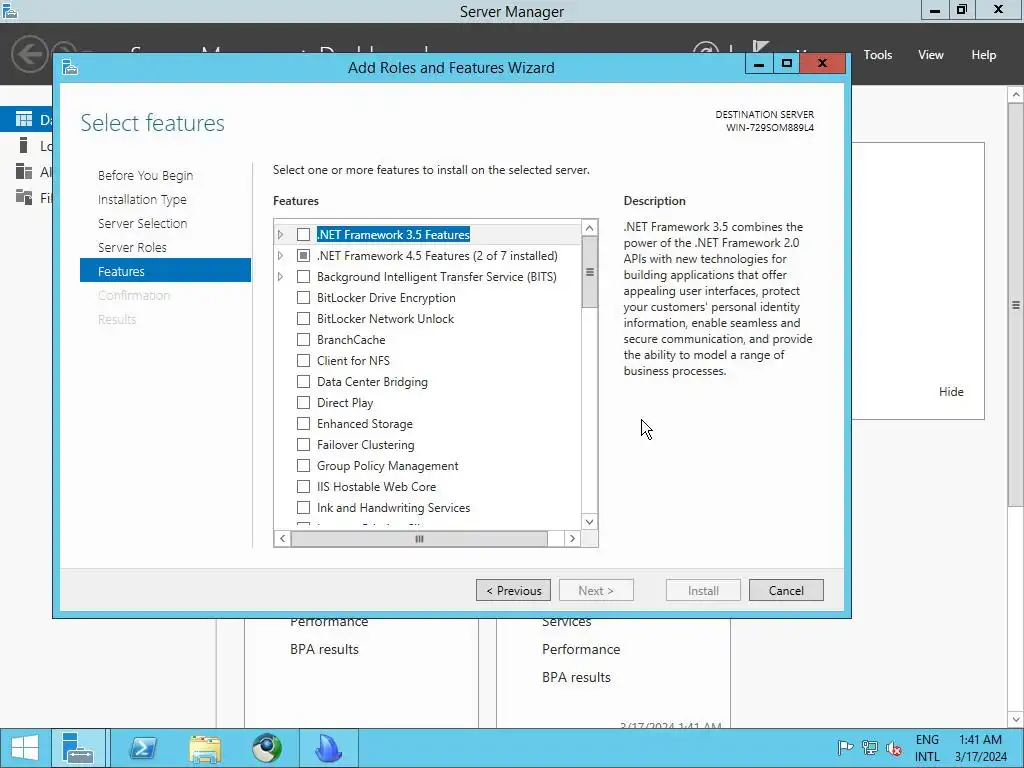Click the Previous button

point(513,590)
